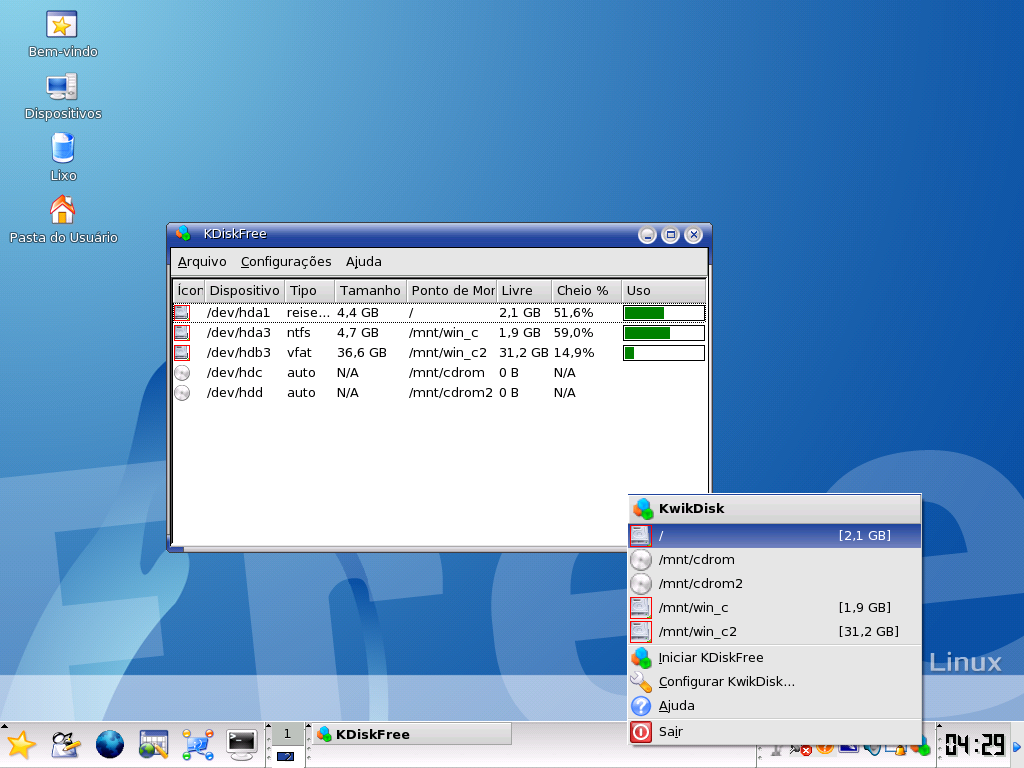The image size is (1024, 768).
Task: Click the usage bar for /dev/hda3
Action: click(664, 333)
